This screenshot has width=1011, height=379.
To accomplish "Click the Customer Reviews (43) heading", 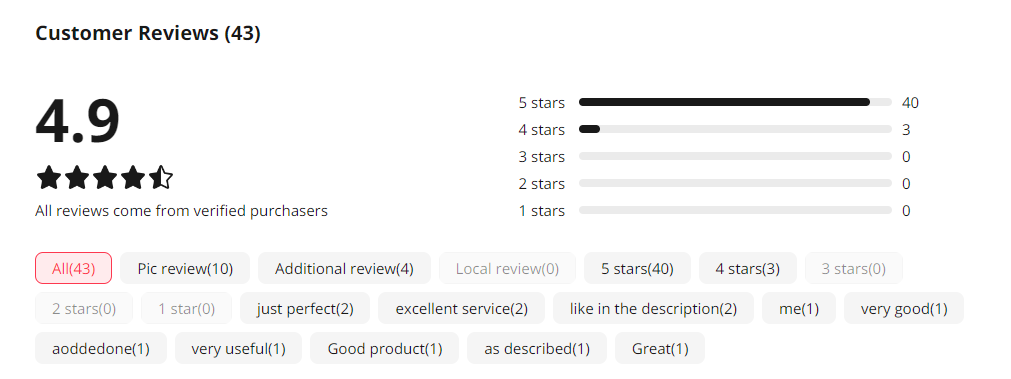I will click(148, 33).
